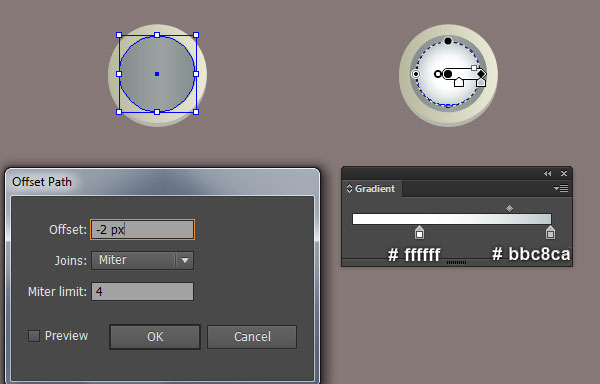Open the Gradient panel flyout menu

click(x=561, y=189)
